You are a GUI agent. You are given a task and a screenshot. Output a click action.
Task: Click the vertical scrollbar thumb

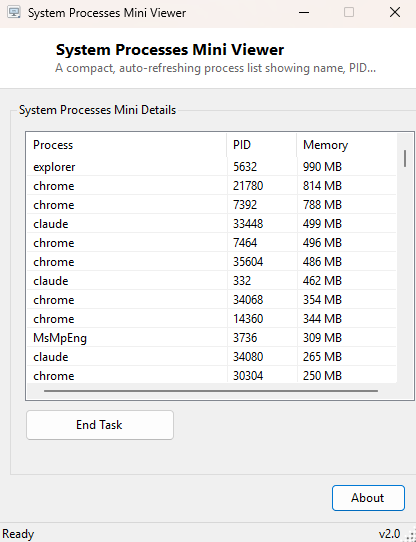(x=405, y=159)
